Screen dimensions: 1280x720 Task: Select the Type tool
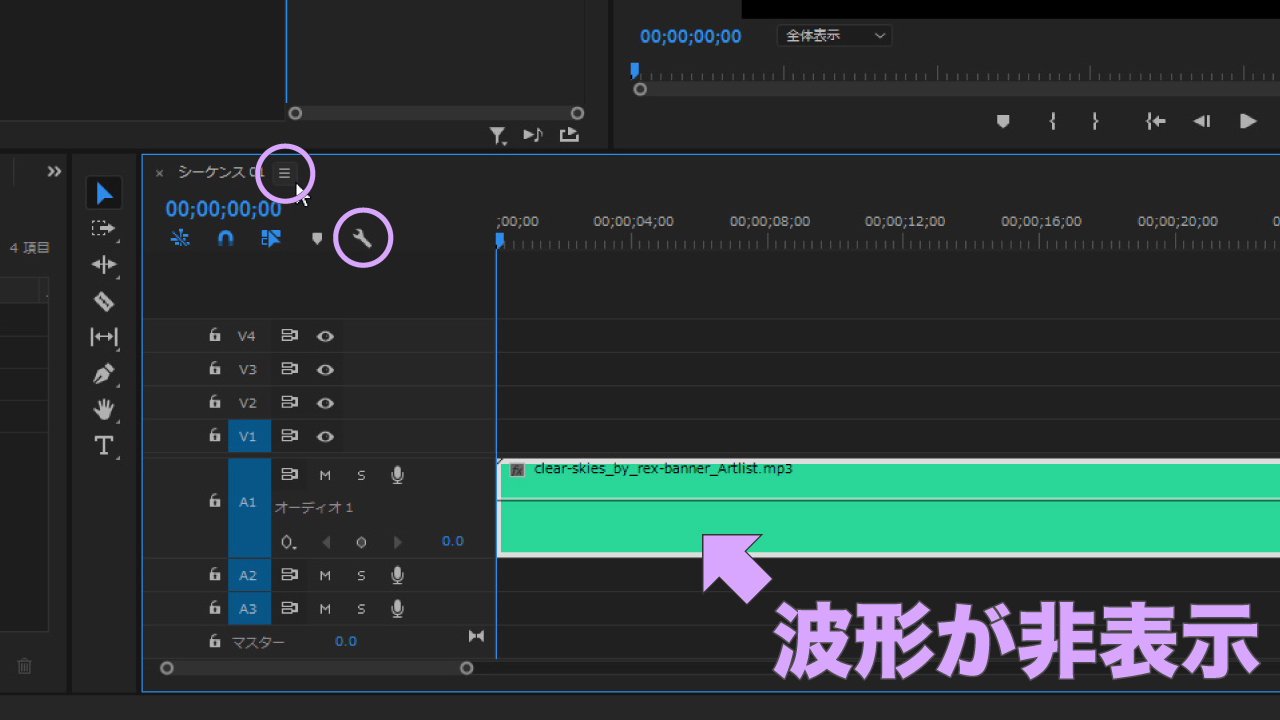pyautogui.click(x=103, y=446)
